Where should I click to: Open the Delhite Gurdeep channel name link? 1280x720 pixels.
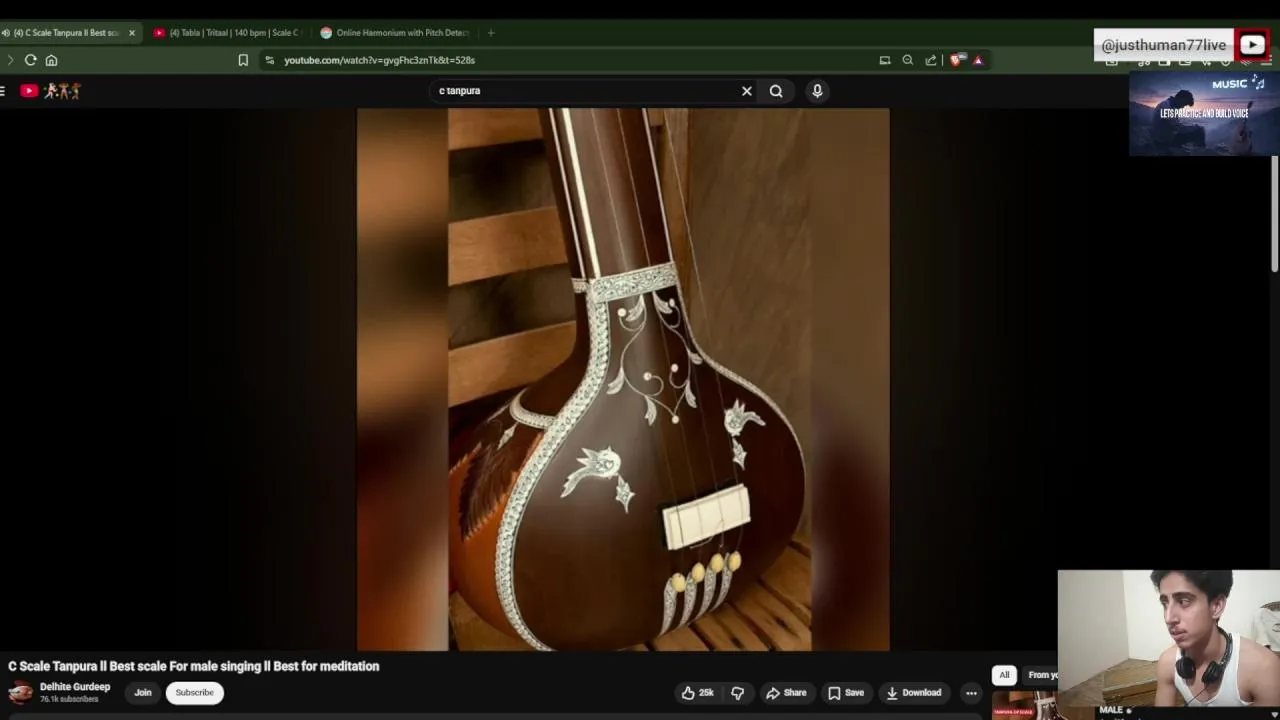click(x=75, y=687)
